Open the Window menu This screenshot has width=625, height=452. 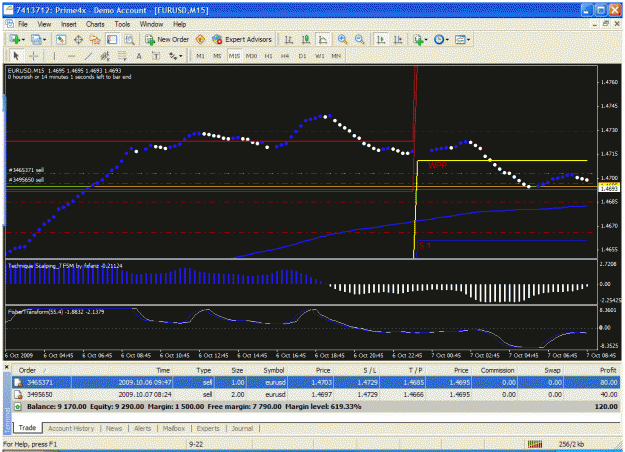151,24
